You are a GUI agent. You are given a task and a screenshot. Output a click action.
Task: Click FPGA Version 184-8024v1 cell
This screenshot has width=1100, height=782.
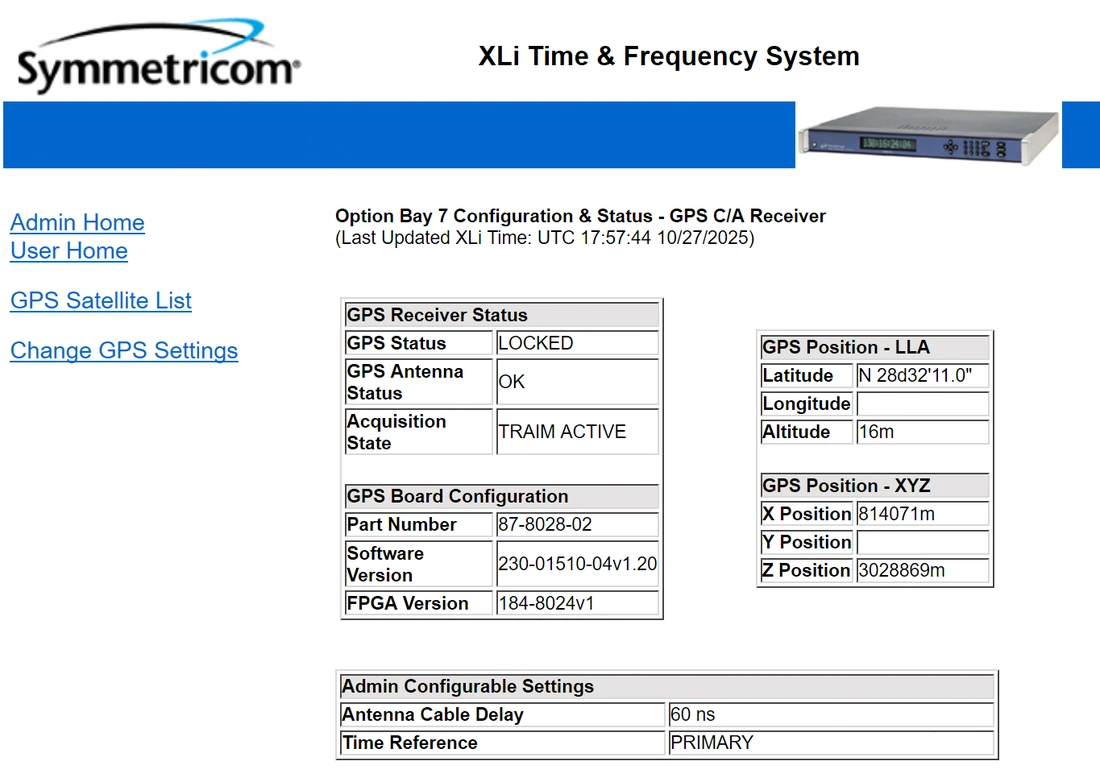click(x=577, y=604)
